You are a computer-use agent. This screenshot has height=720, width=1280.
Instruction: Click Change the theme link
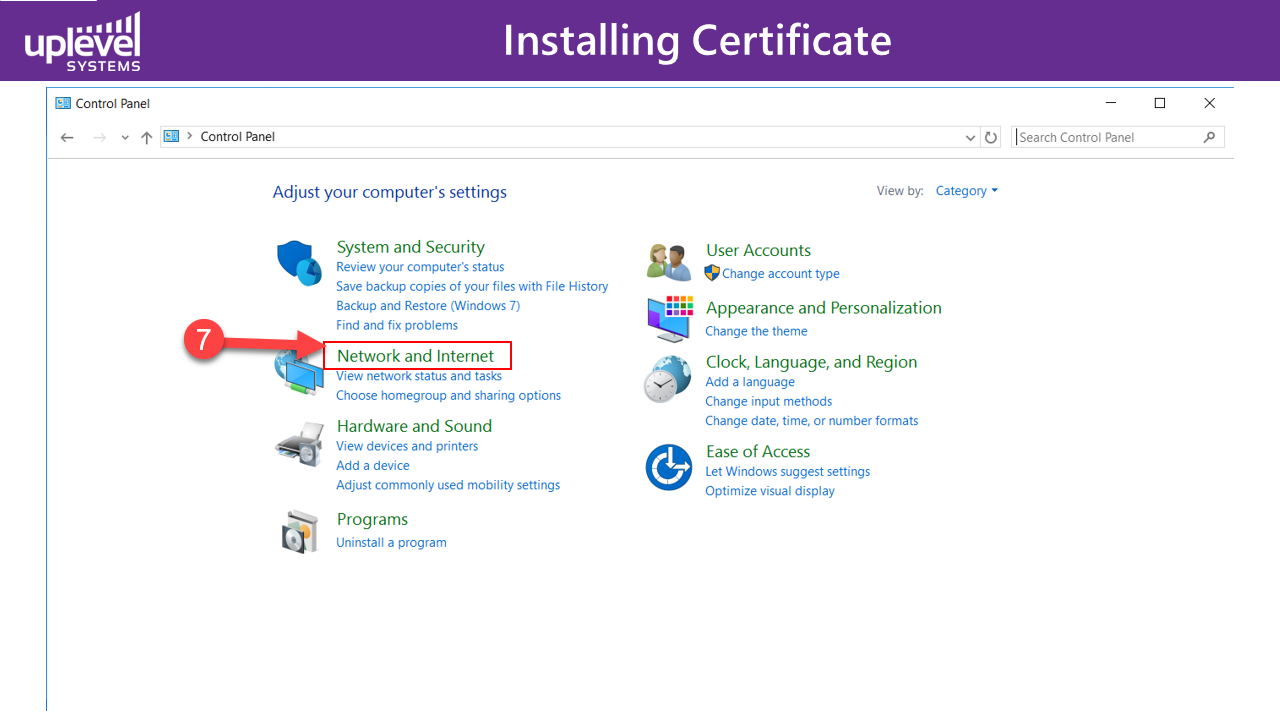coord(756,331)
